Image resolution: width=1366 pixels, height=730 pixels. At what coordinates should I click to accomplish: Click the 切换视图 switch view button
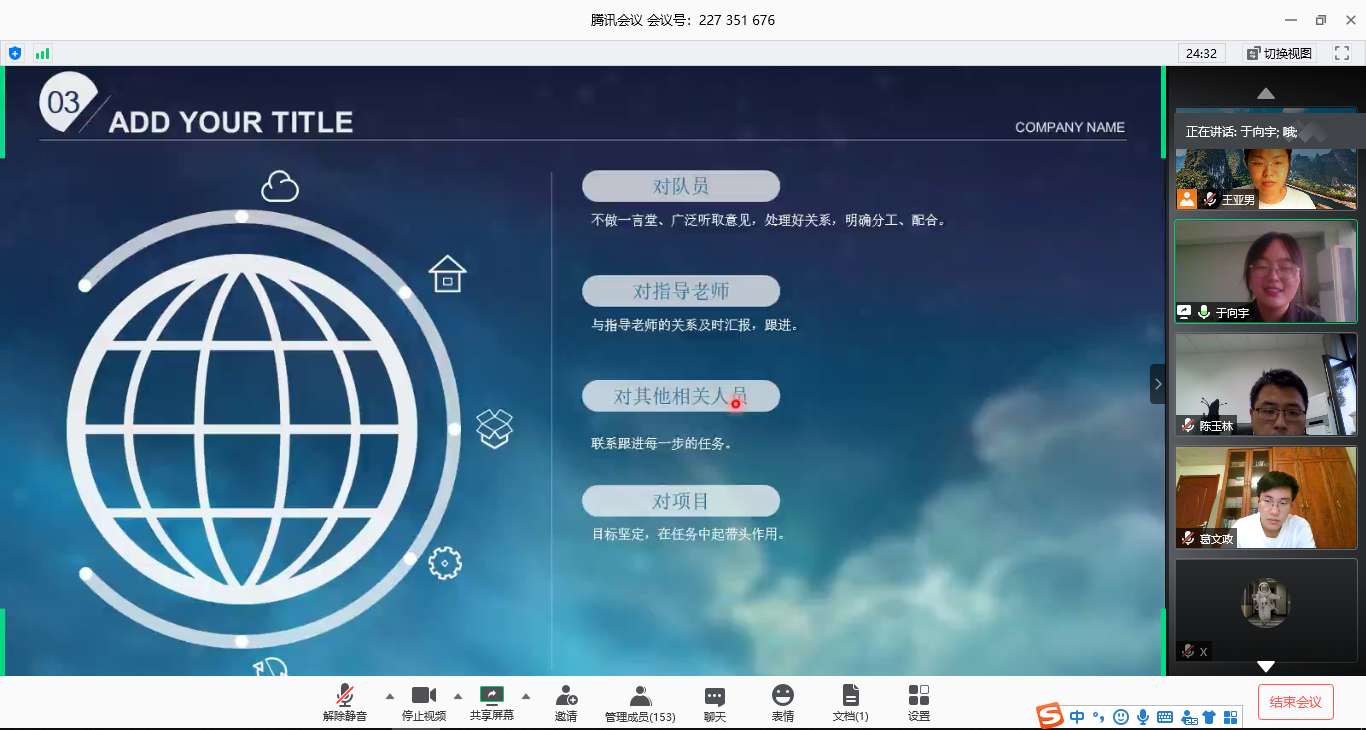tap(1279, 53)
